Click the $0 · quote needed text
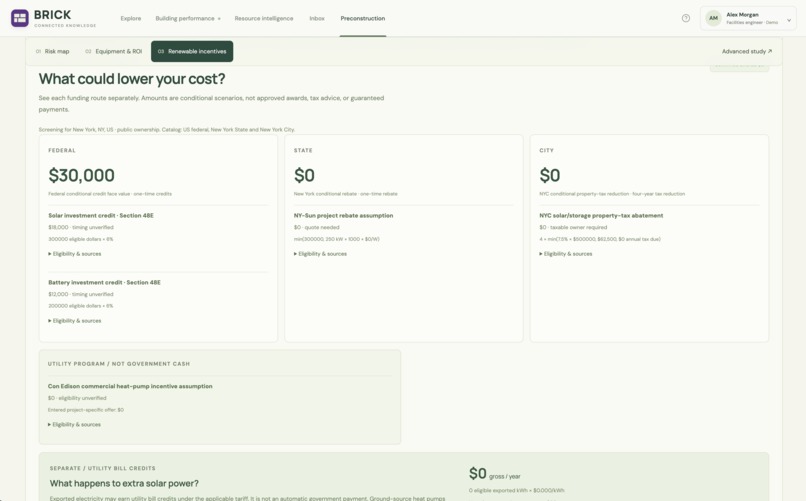This screenshot has height=501, width=806. [317, 227]
